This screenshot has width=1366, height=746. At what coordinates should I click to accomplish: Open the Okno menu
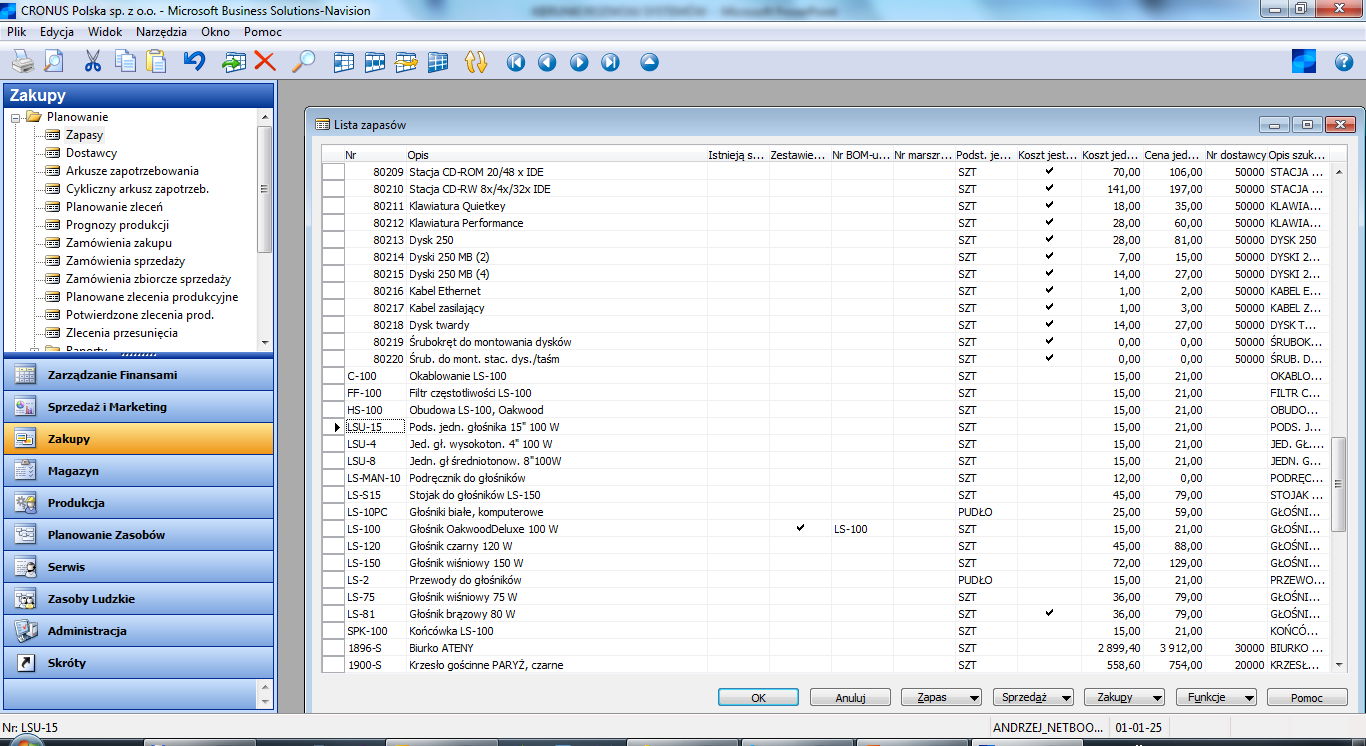(x=215, y=32)
